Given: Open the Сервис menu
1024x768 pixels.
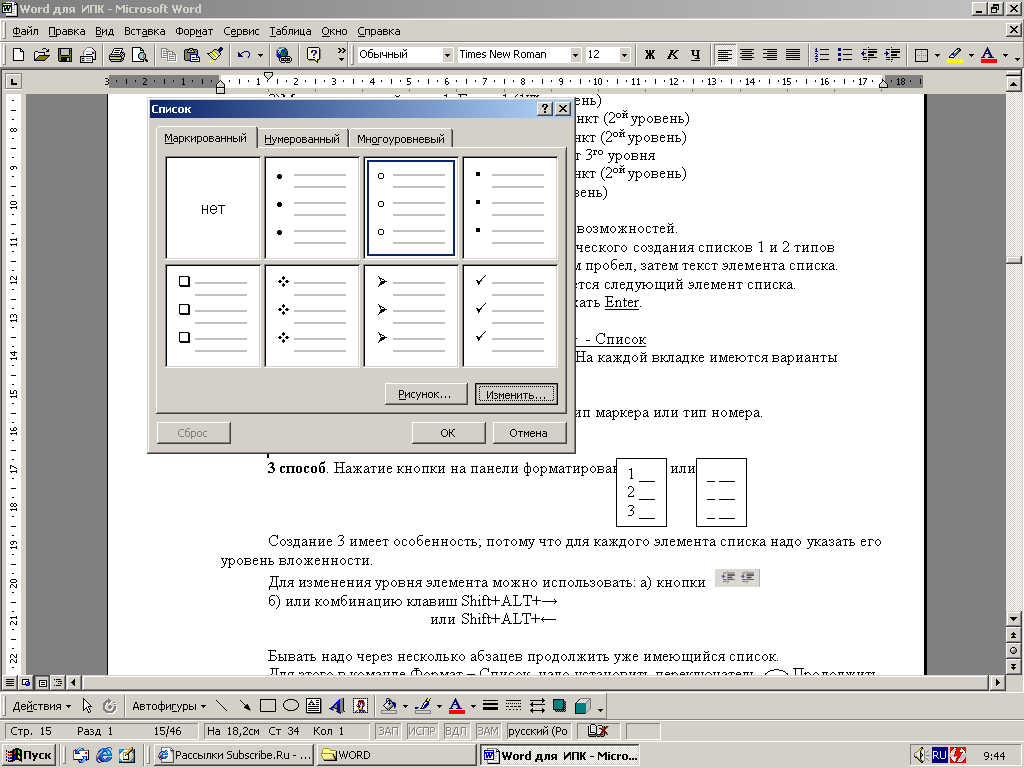Looking at the screenshot, I should click(x=241, y=31).
